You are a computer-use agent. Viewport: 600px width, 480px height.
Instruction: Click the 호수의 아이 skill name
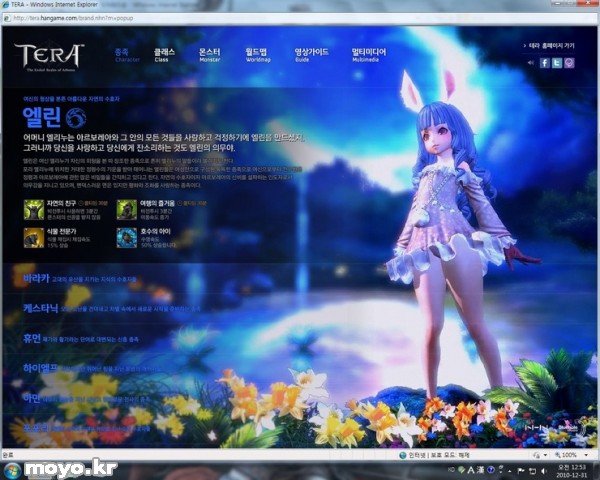[155, 231]
